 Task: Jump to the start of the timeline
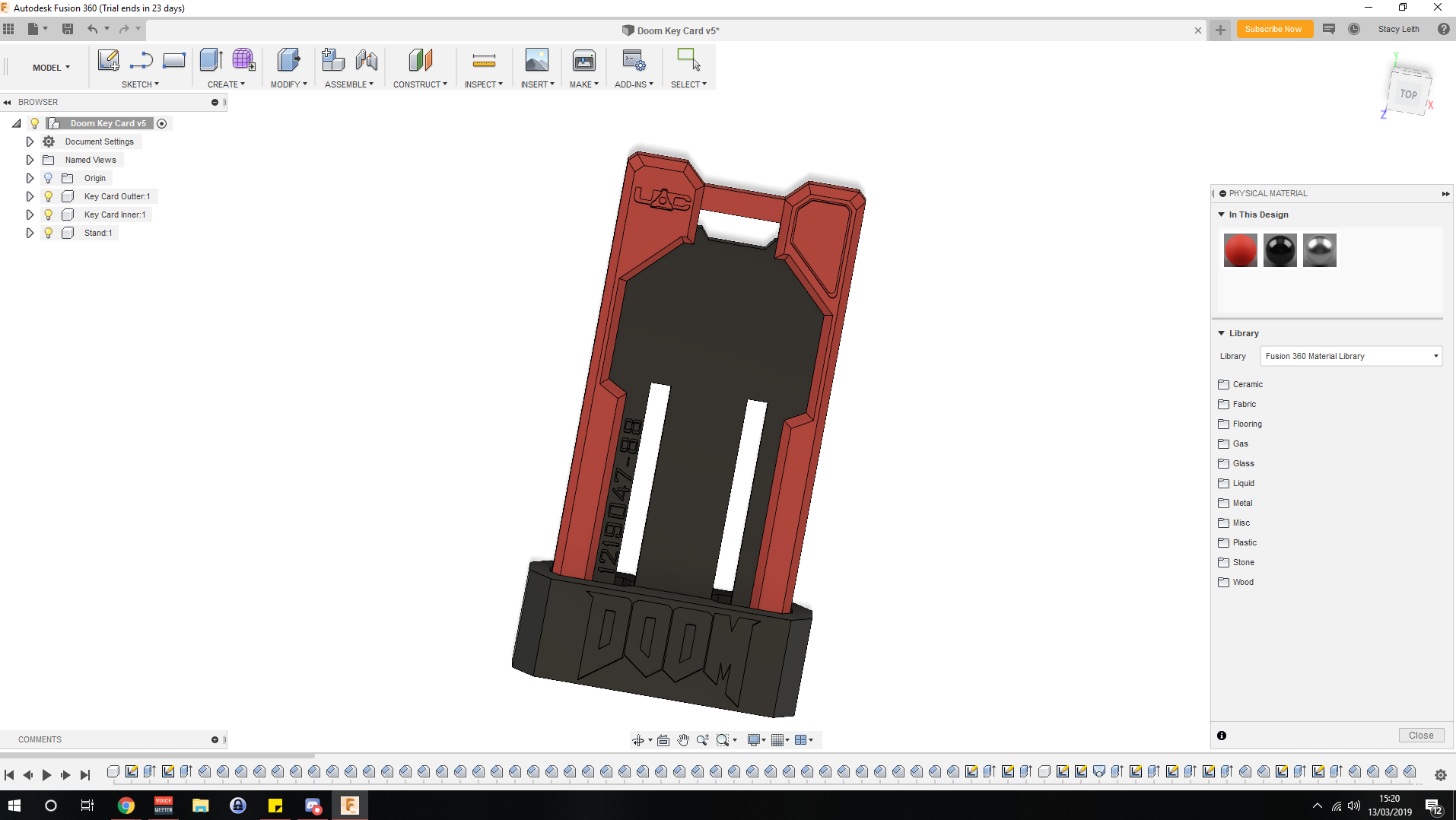point(9,775)
